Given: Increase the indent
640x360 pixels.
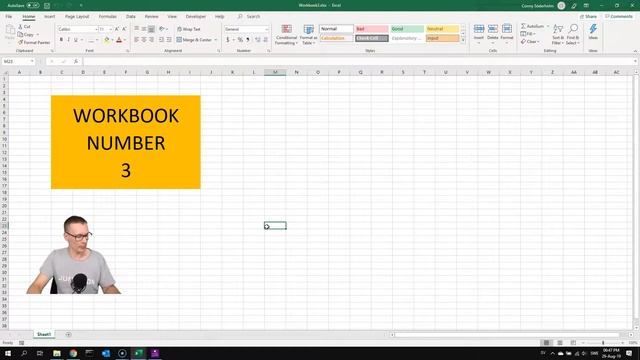Looking at the screenshot, I should coord(169,40).
